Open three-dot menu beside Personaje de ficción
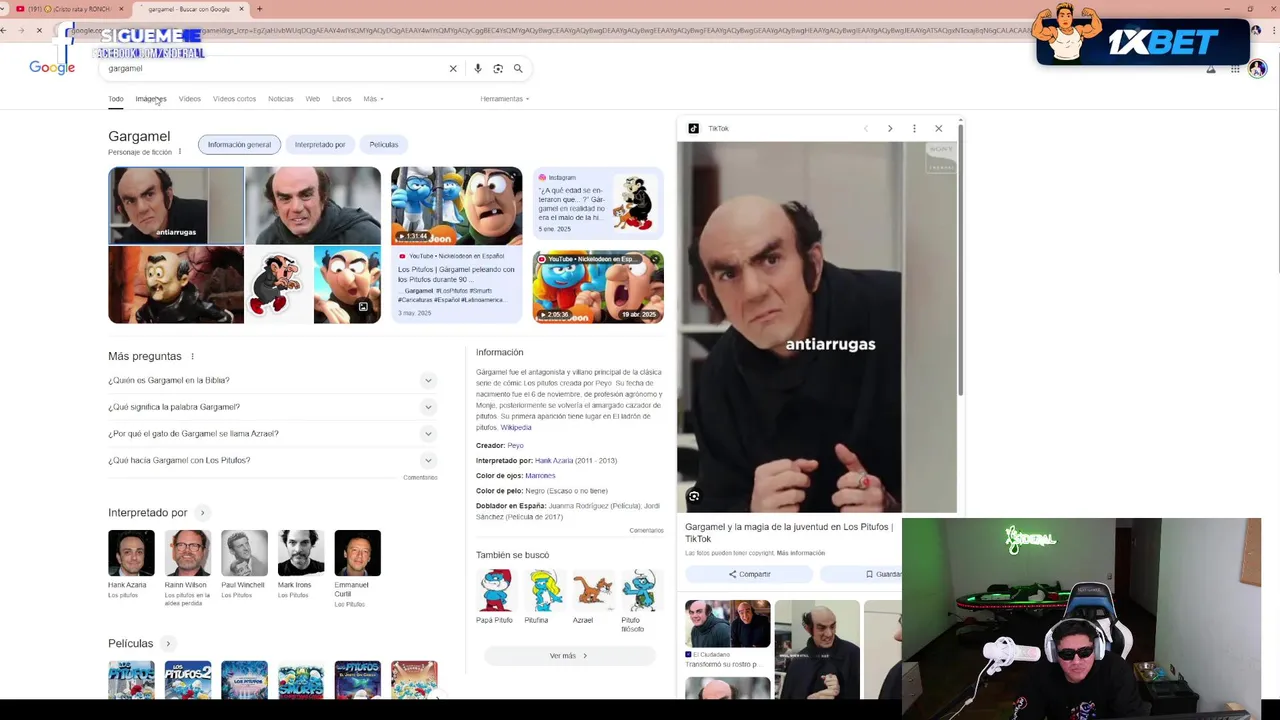 tap(180, 152)
